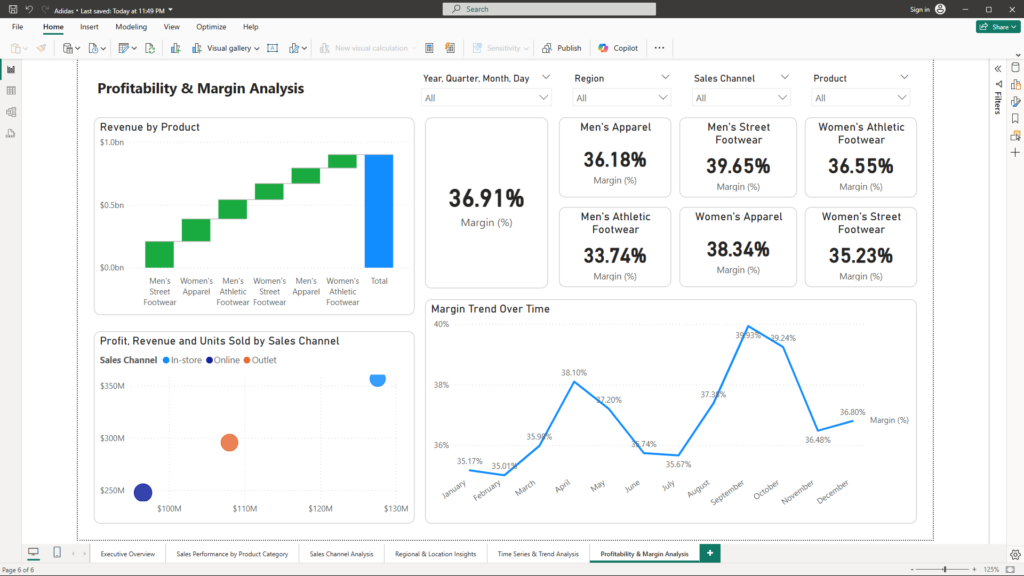Click the Share button

click(x=997, y=27)
